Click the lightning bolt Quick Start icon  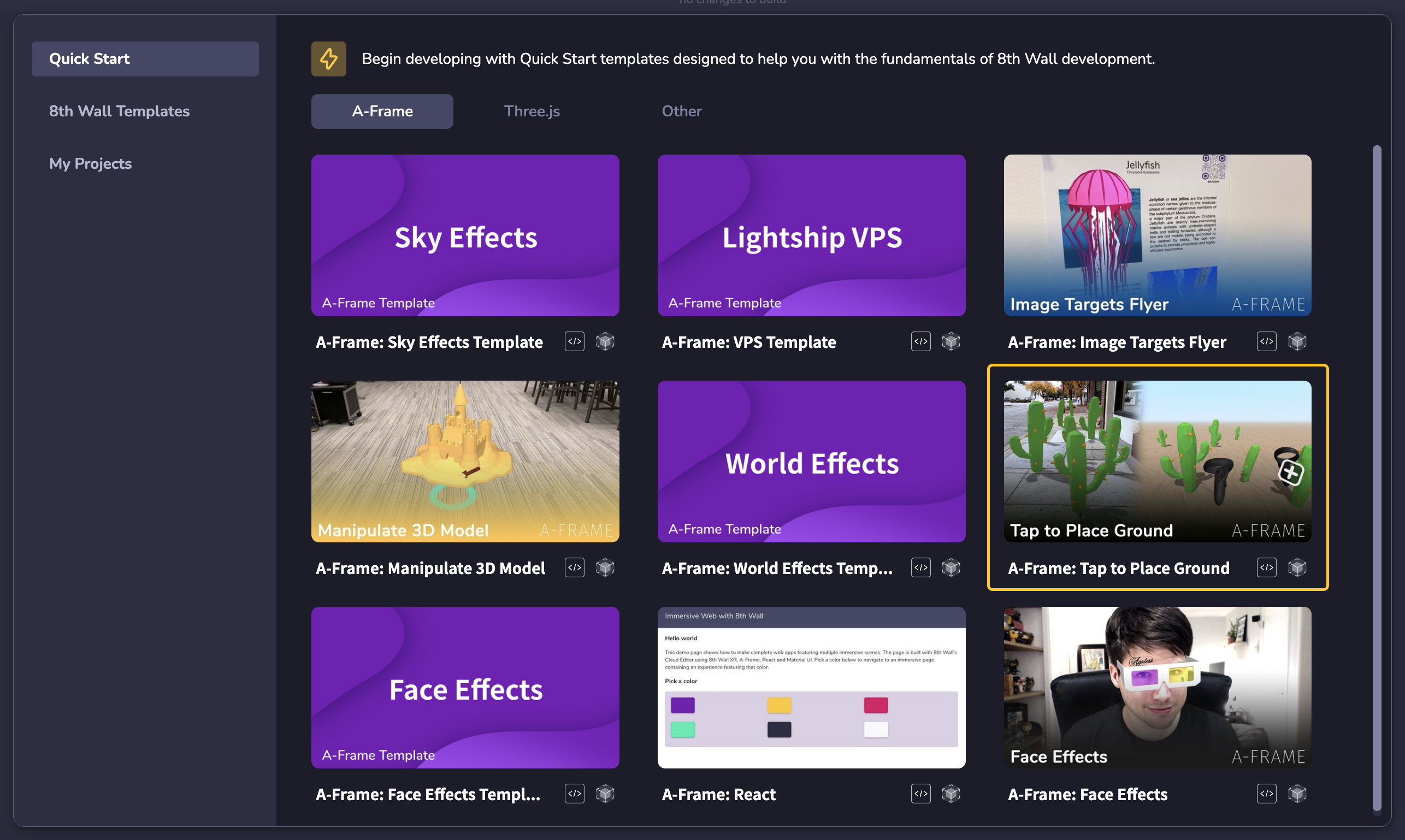click(x=328, y=58)
